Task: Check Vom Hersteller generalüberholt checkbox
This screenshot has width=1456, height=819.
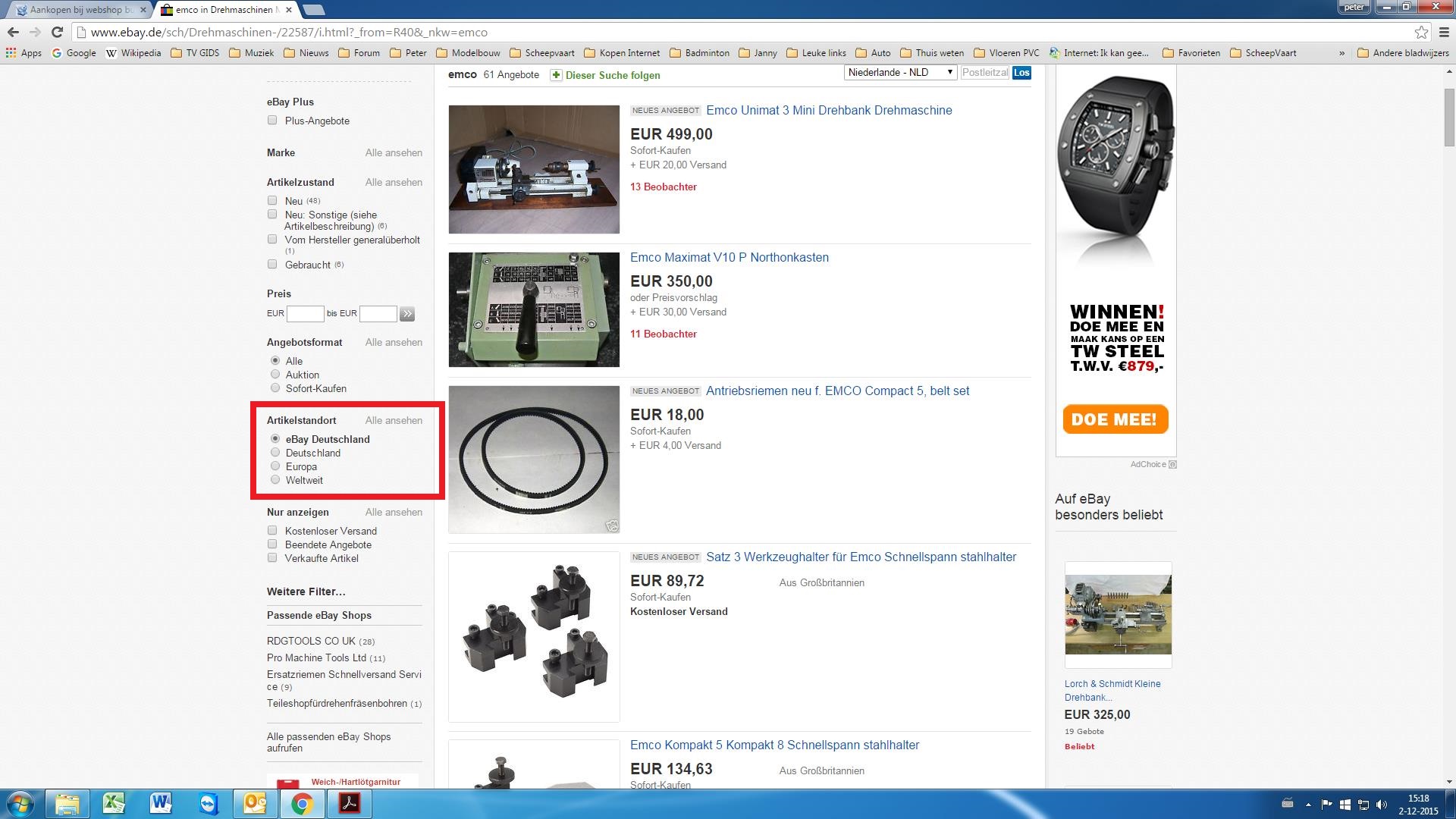Action: pyautogui.click(x=272, y=239)
